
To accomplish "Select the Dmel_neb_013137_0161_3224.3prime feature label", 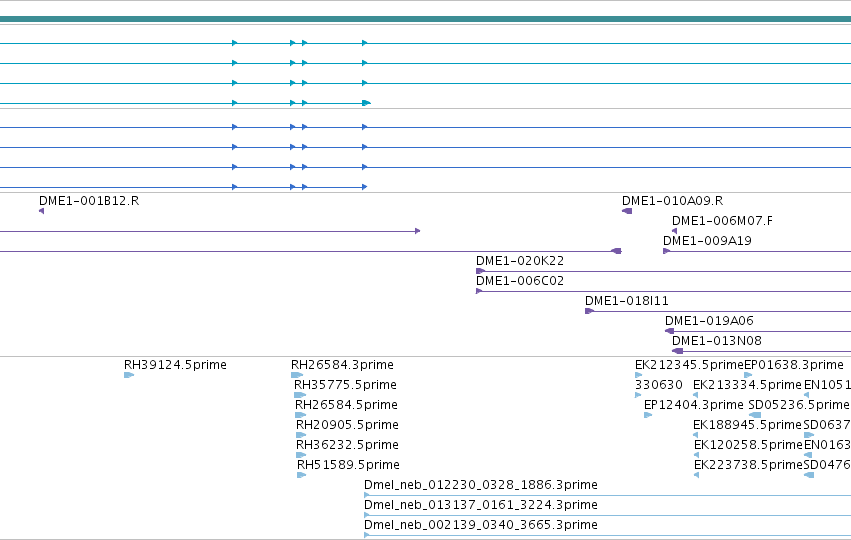I will [x=481, y=505].
